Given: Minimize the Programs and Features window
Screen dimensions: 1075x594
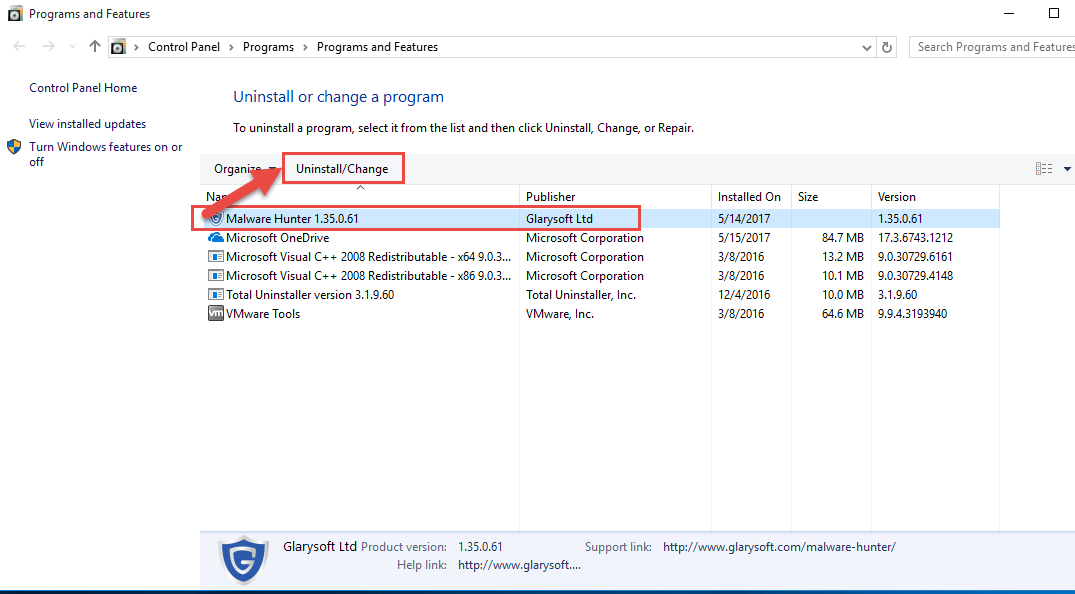Looking at the screenshot, I should click(x=1008, y=14).
